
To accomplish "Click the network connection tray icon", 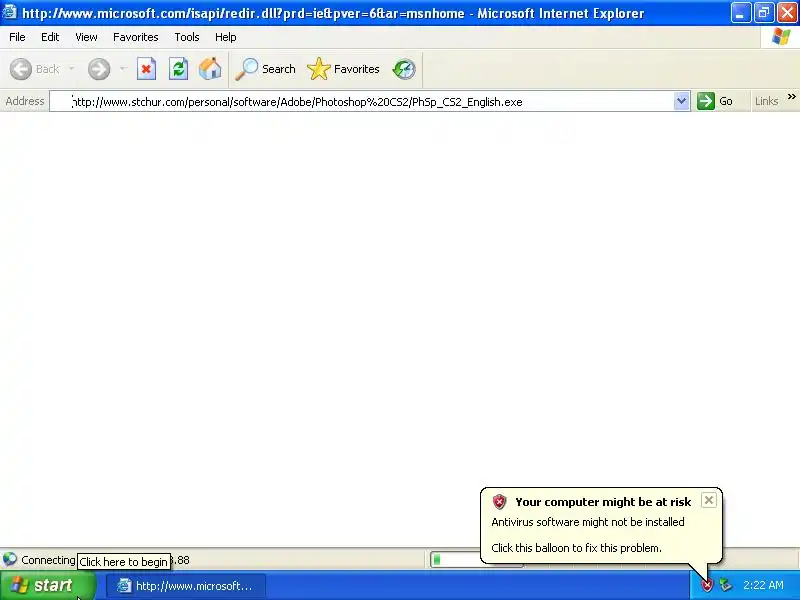I will 725,585.
